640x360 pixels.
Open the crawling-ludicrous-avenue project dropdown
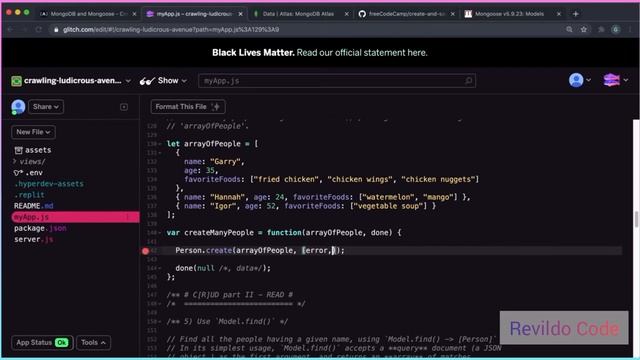tap(128, 81)
